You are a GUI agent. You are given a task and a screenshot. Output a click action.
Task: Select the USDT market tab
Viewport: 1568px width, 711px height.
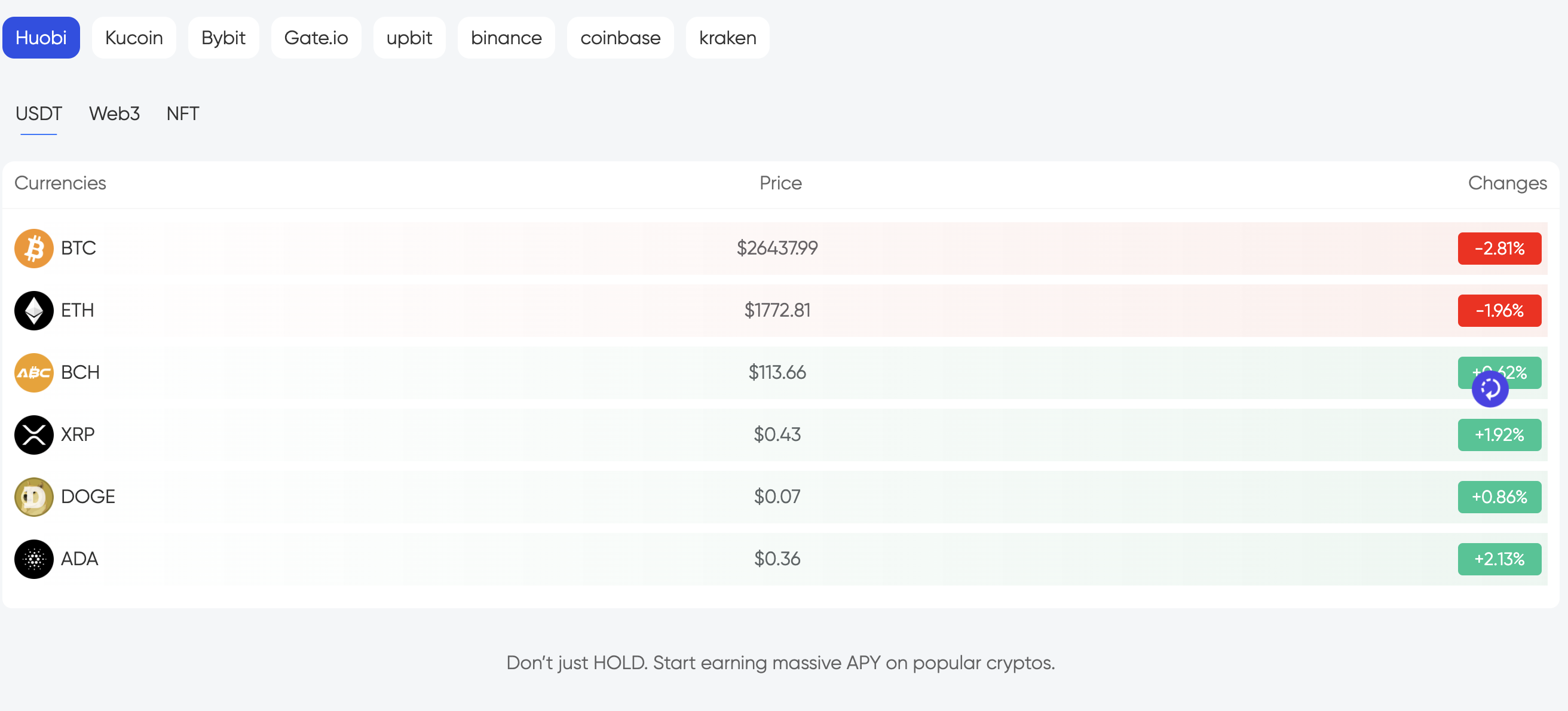pyautogui.click(x=38, y=114)
